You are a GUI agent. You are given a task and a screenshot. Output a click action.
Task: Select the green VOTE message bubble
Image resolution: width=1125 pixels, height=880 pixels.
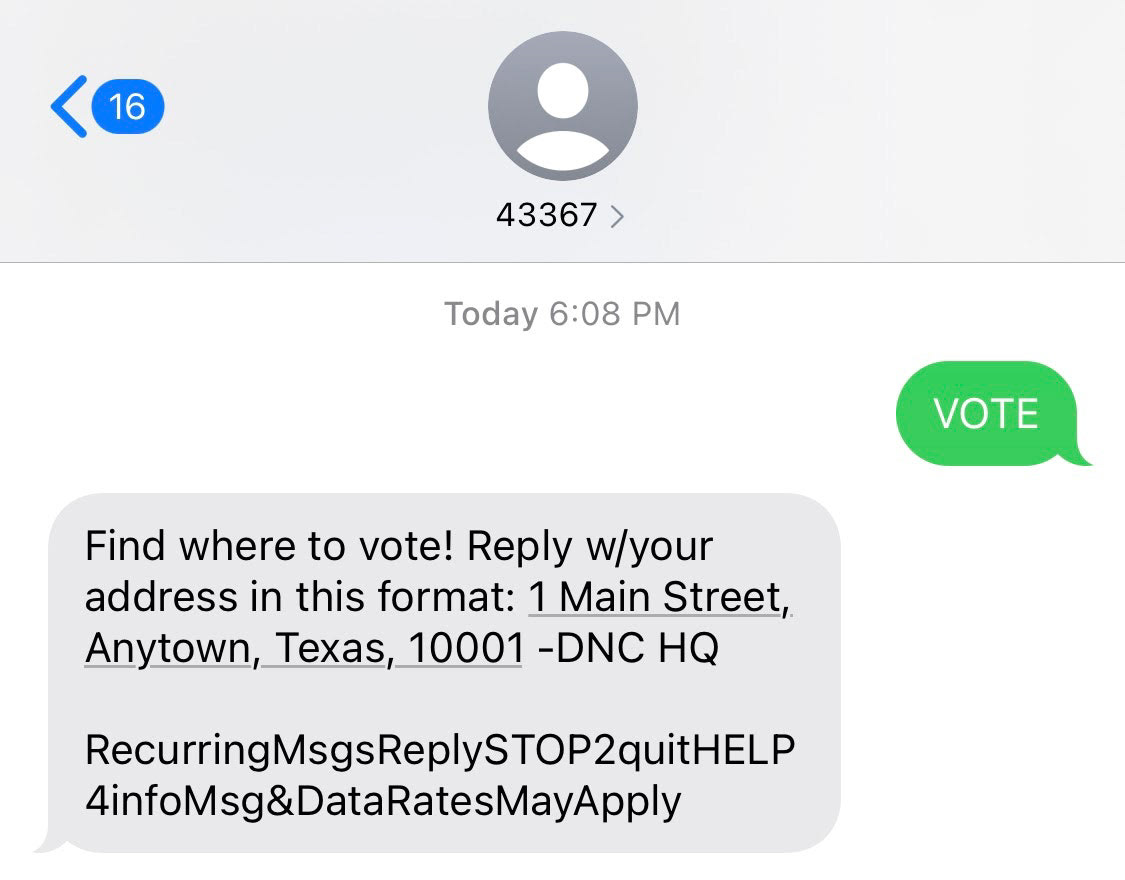tap(985, 413)
